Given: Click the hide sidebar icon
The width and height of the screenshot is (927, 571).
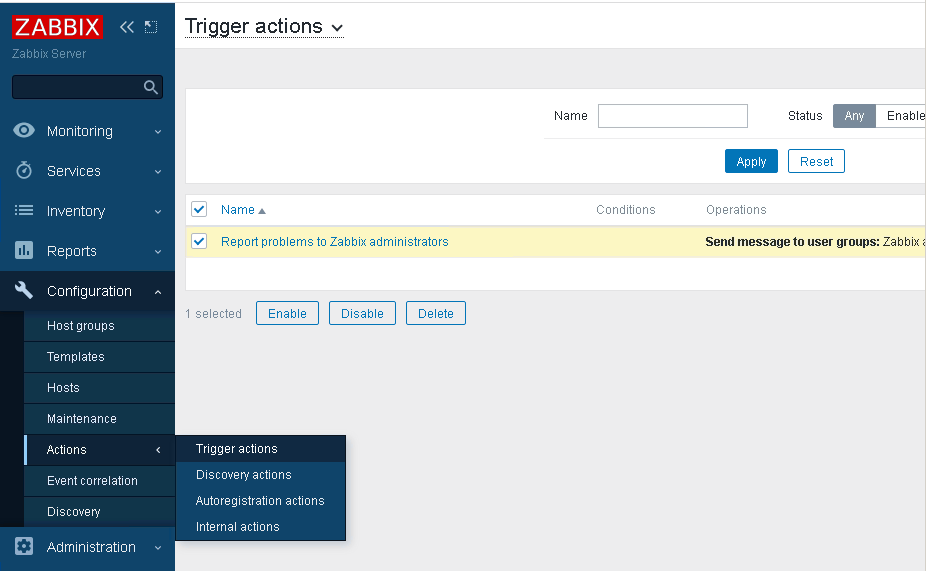Looking at the screenshot, I should pos(151,27).
